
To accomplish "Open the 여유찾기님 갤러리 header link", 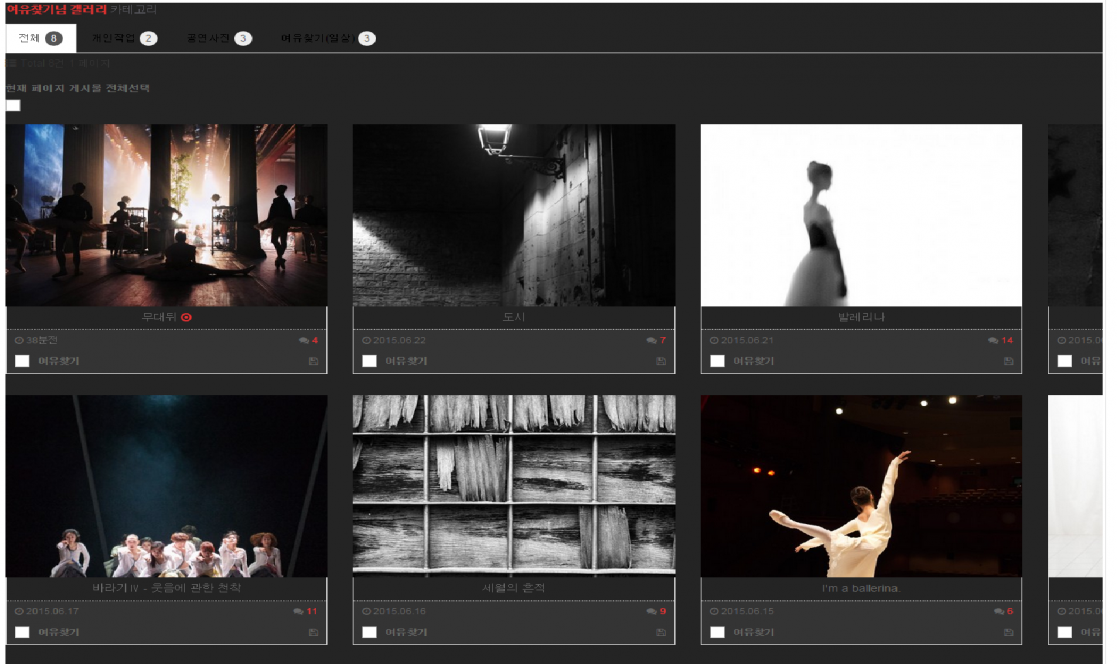I will pyautogui.click(x=56, y=9).
